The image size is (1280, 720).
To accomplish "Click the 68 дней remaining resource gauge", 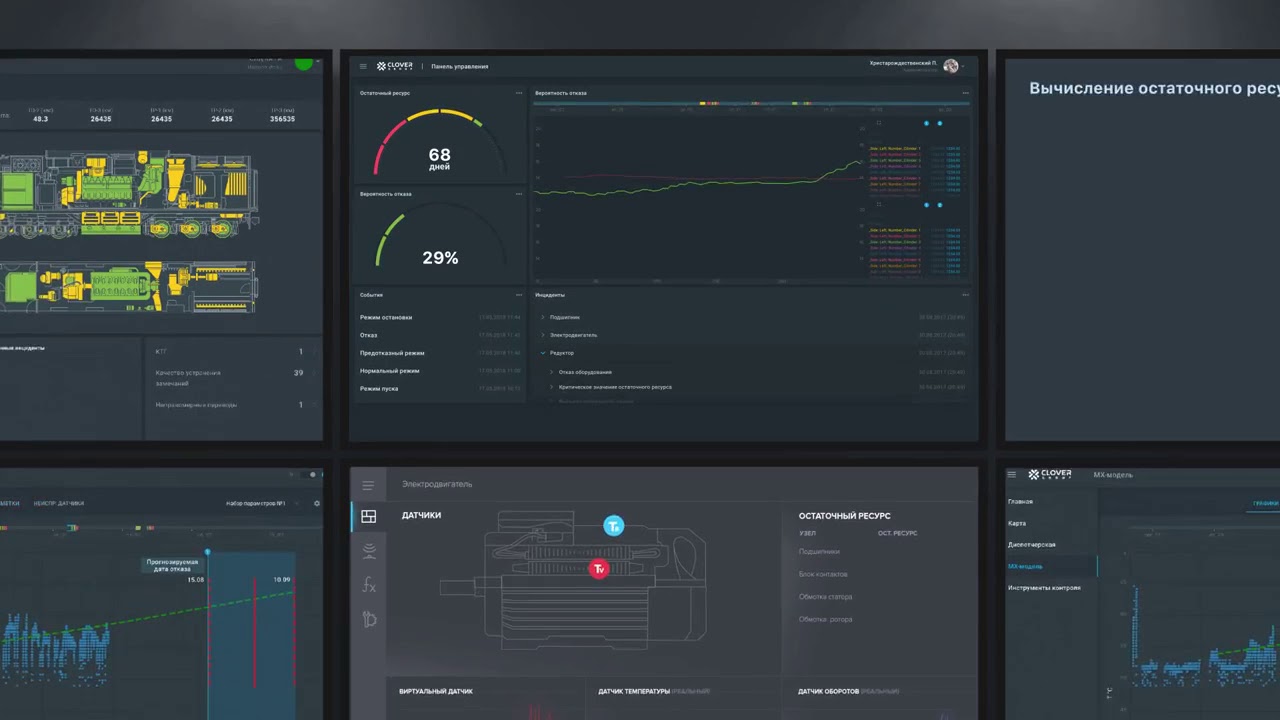I will (x=440, y=142).
